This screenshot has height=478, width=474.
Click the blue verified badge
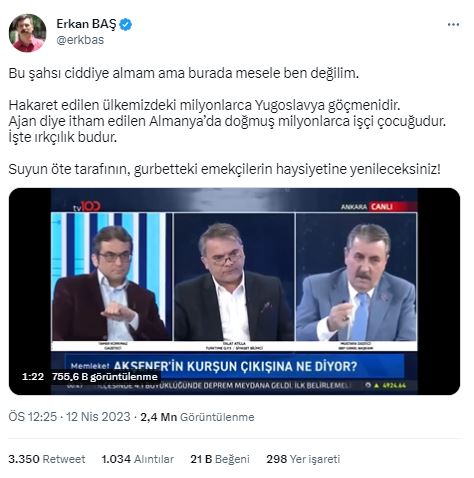126,24
